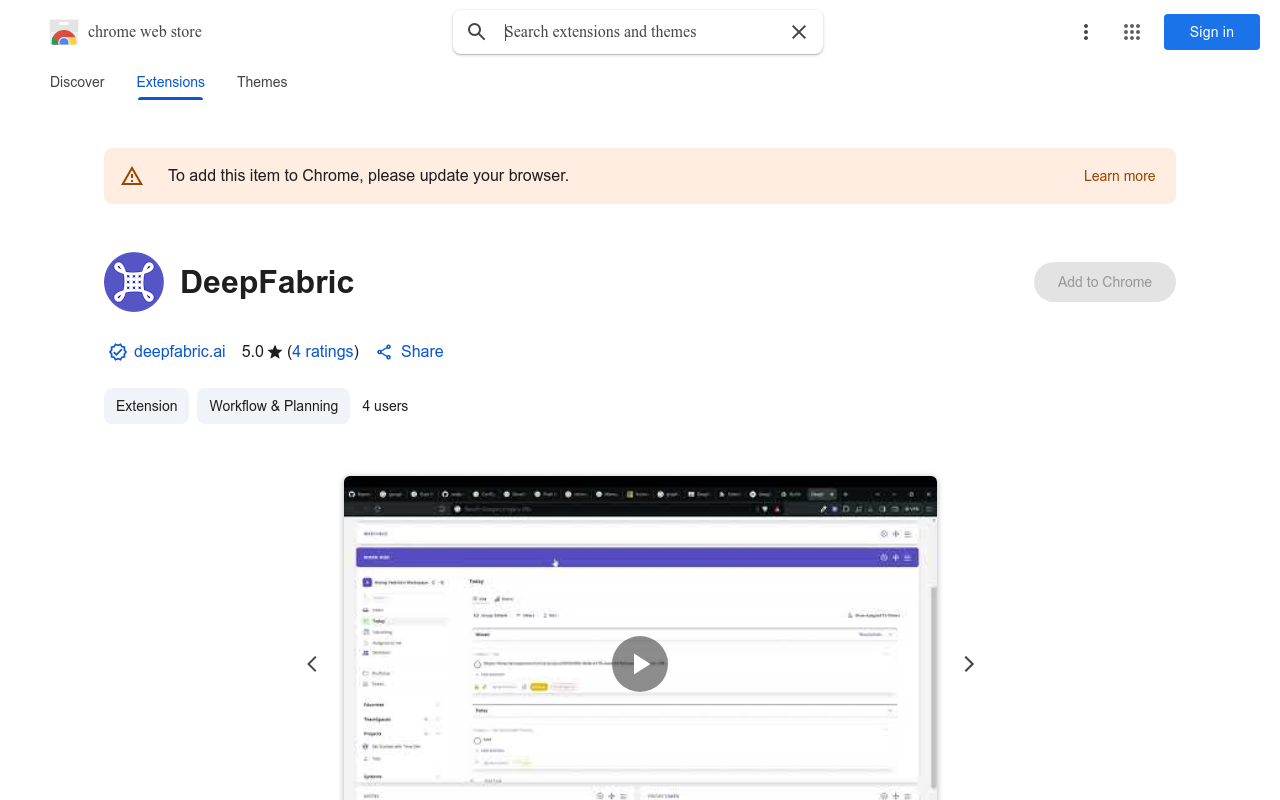This screenshot has width=1280, height=800.
Task: Click the '4 users' text
Action: pos(385,406)
